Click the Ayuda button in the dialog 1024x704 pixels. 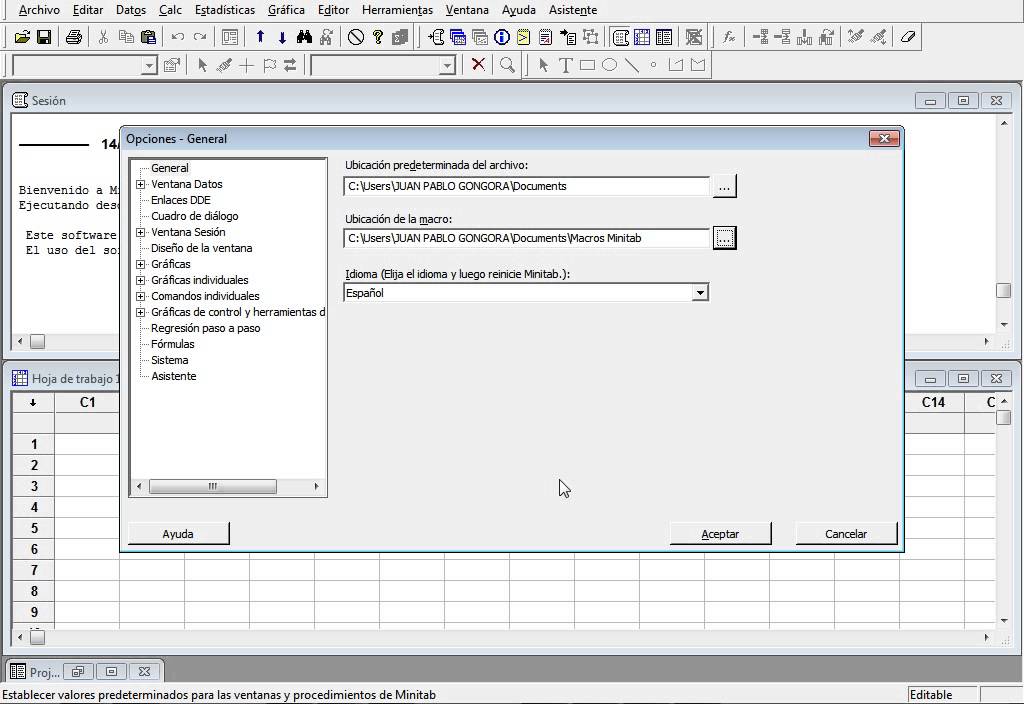click(178, 534)
